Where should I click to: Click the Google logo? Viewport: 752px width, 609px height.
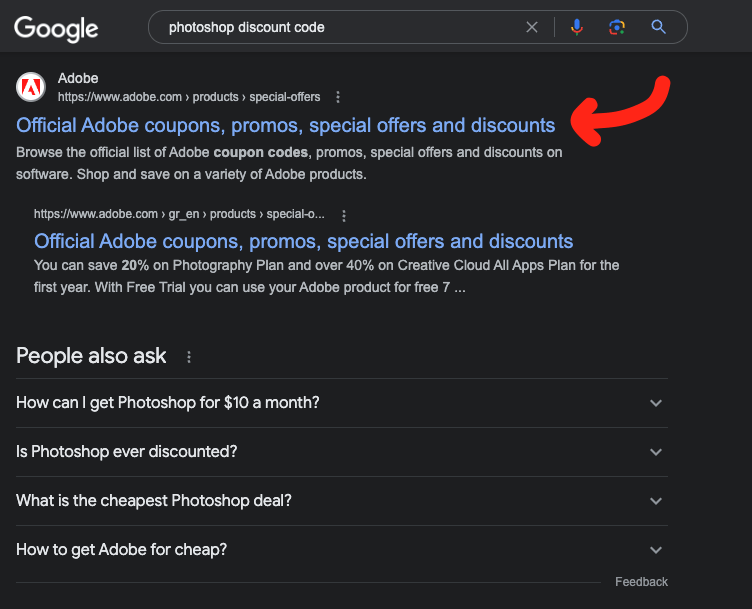click(56, 28)
